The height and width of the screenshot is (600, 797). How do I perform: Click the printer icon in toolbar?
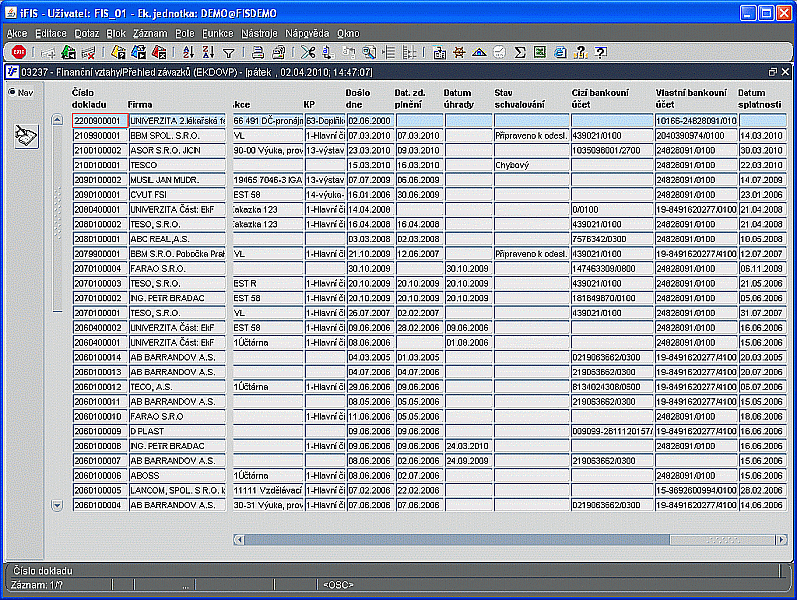click(257, 52)
